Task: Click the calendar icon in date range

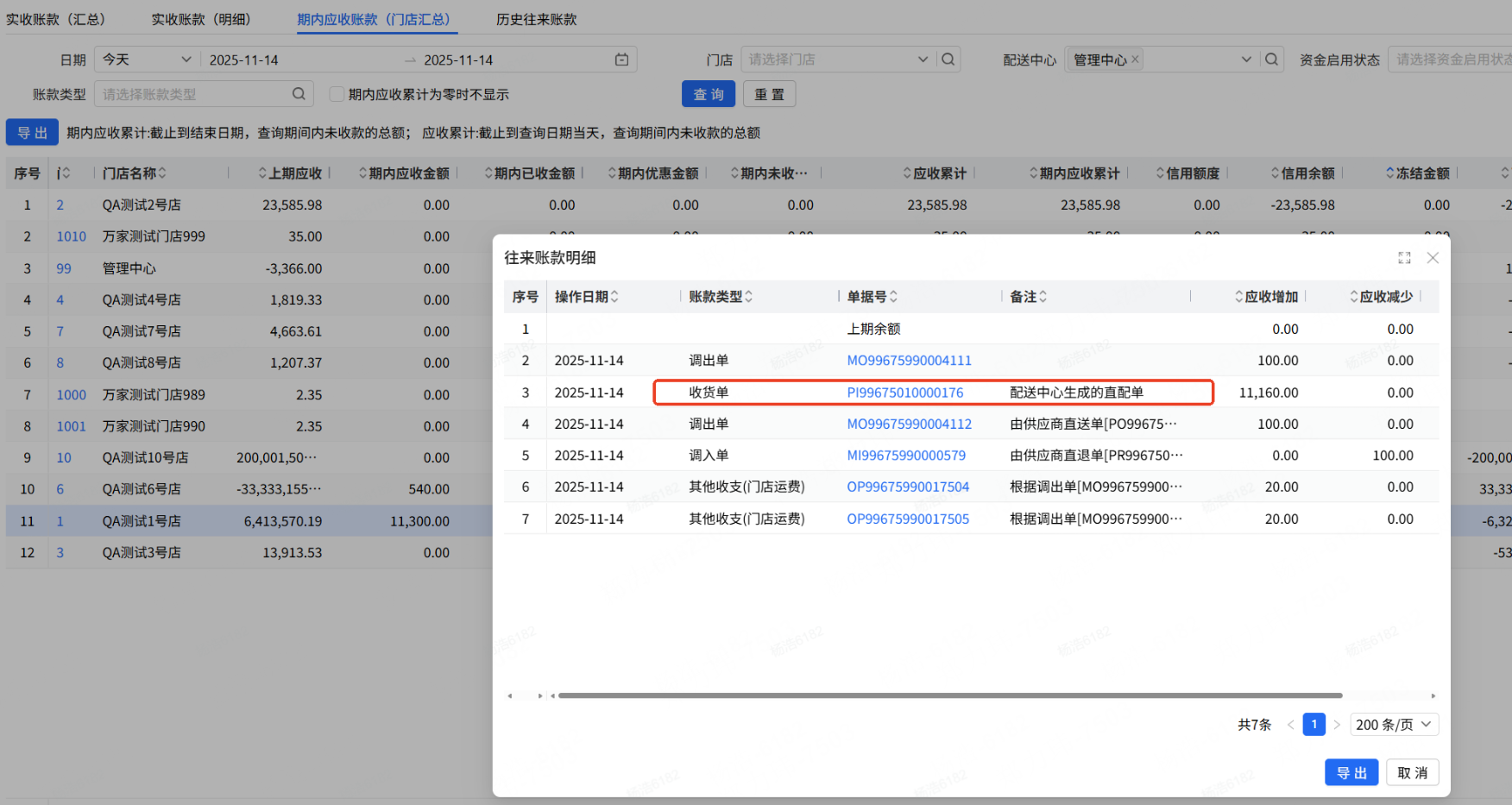Action: (621, 60)
